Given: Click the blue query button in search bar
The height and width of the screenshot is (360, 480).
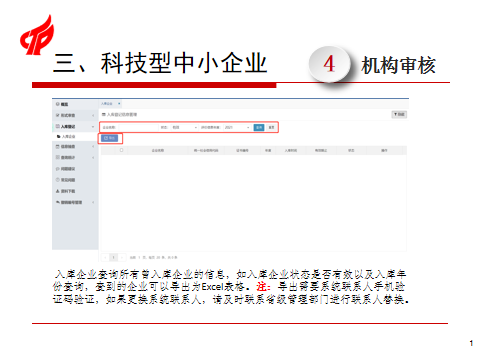Looking at the screenshot, I should (x=259, y=127).
